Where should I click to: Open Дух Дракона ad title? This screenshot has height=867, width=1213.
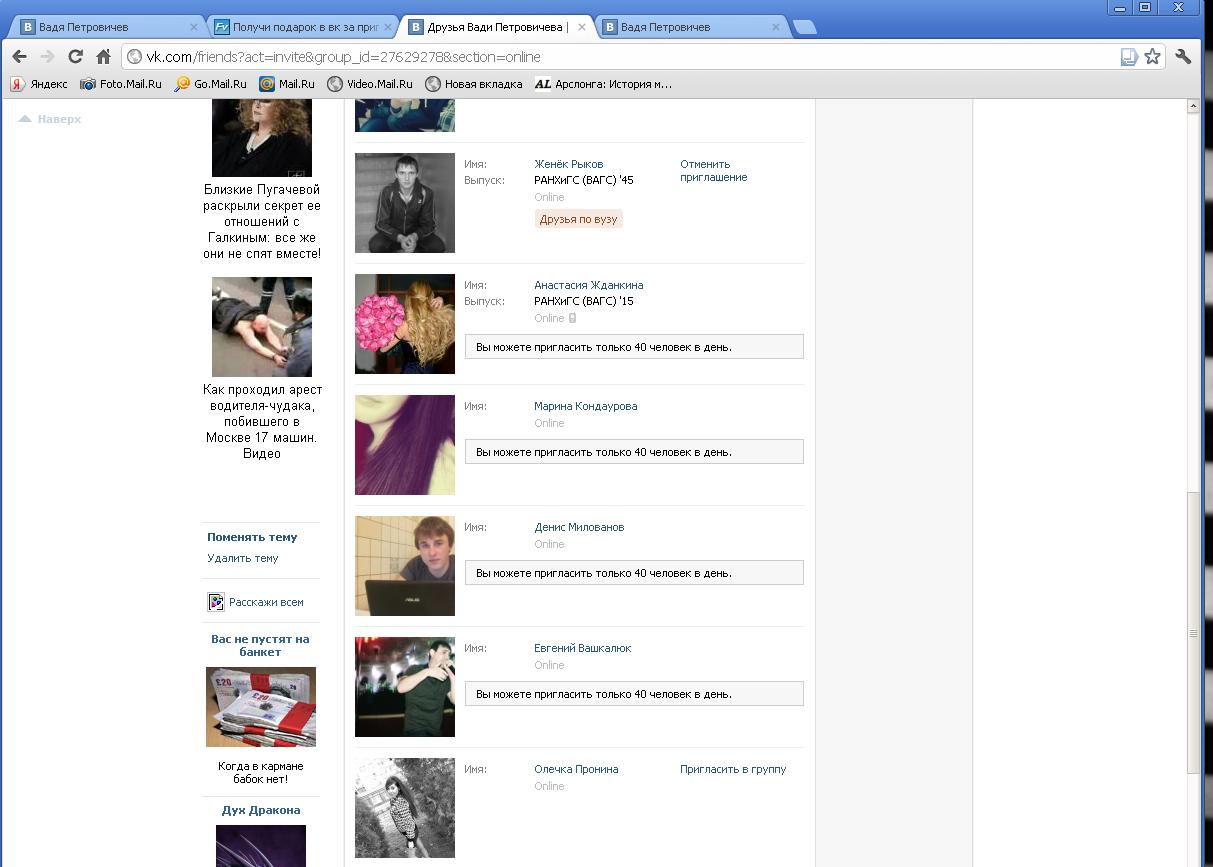click(261, 810)
